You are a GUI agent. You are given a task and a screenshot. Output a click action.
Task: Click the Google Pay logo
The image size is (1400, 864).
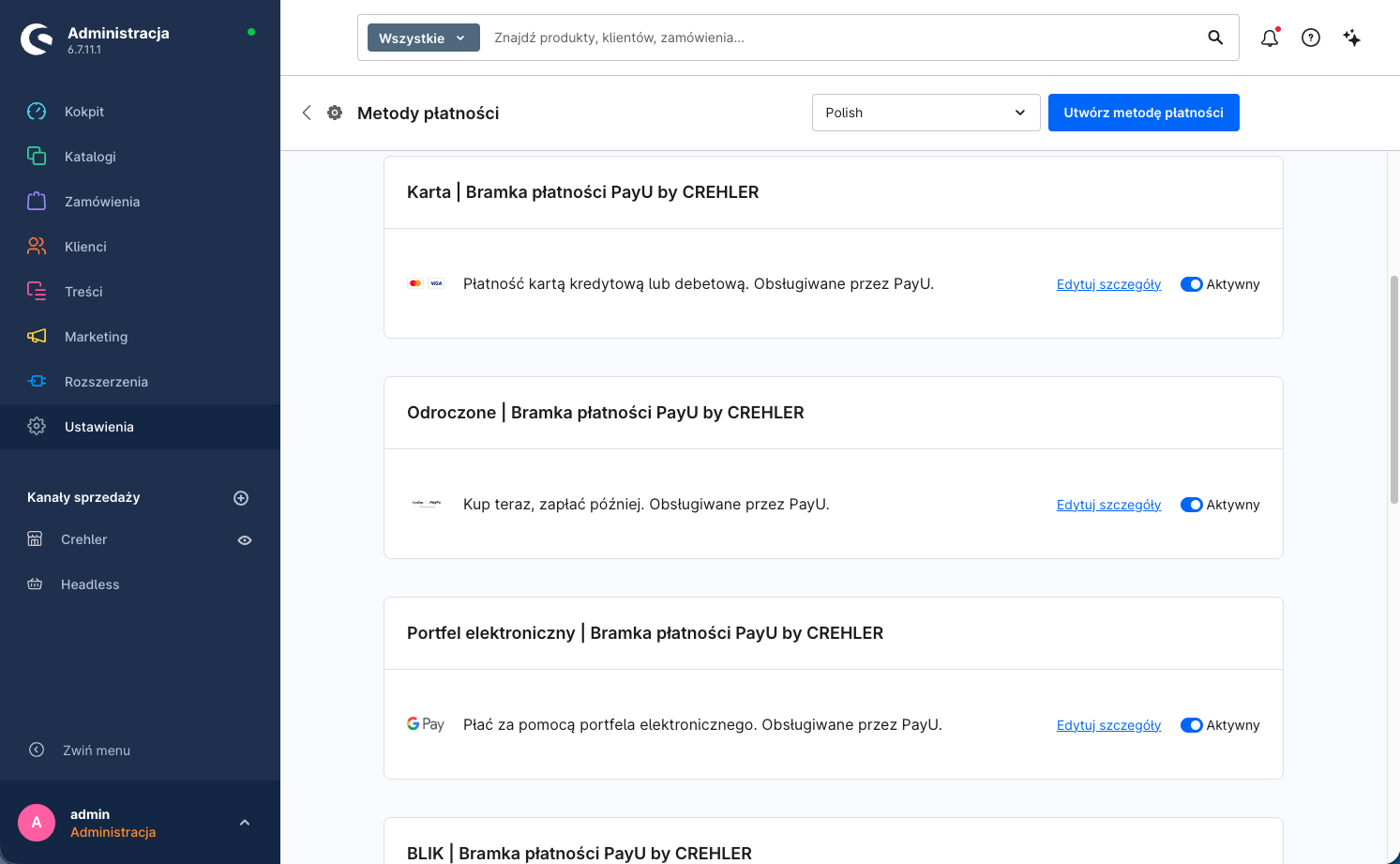[x=426, y=724]
